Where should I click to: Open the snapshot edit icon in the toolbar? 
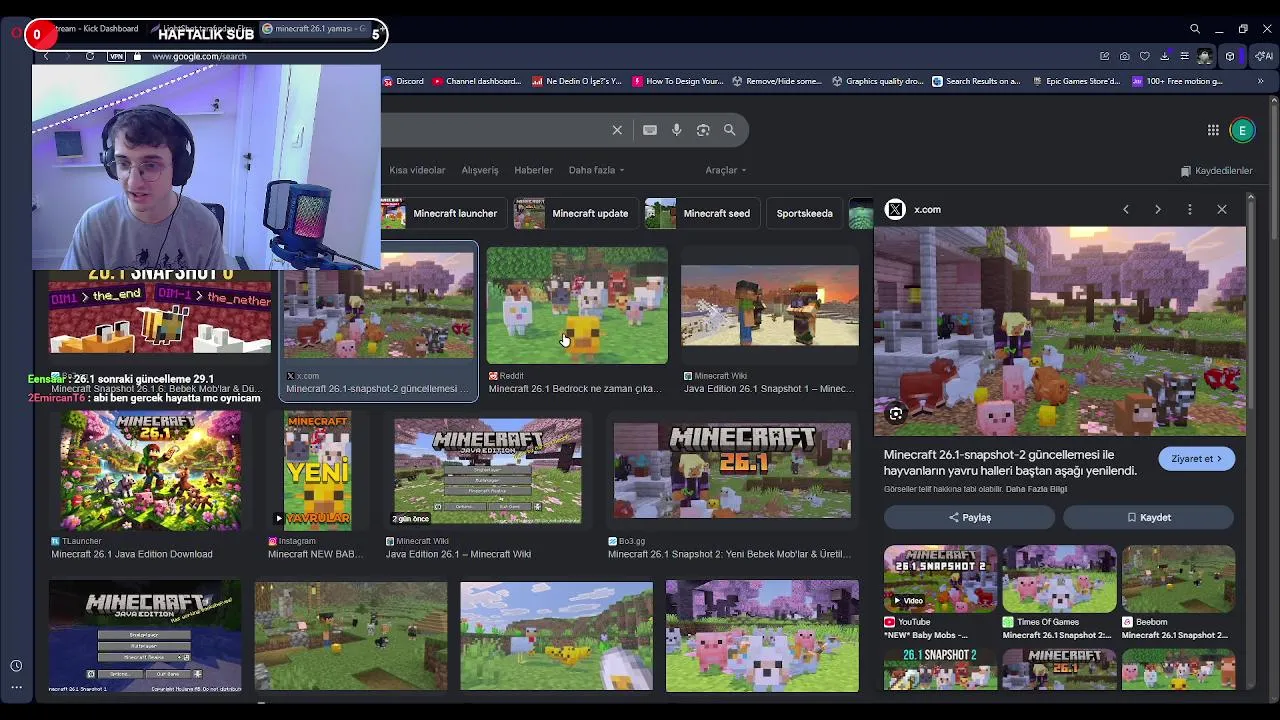[1104, 56]
